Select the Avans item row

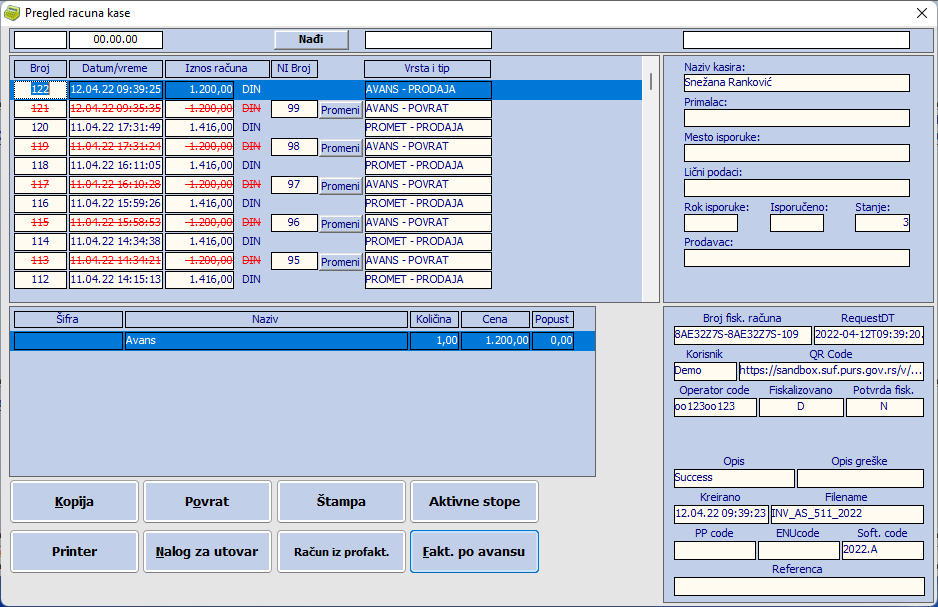[x=266, y=341]
